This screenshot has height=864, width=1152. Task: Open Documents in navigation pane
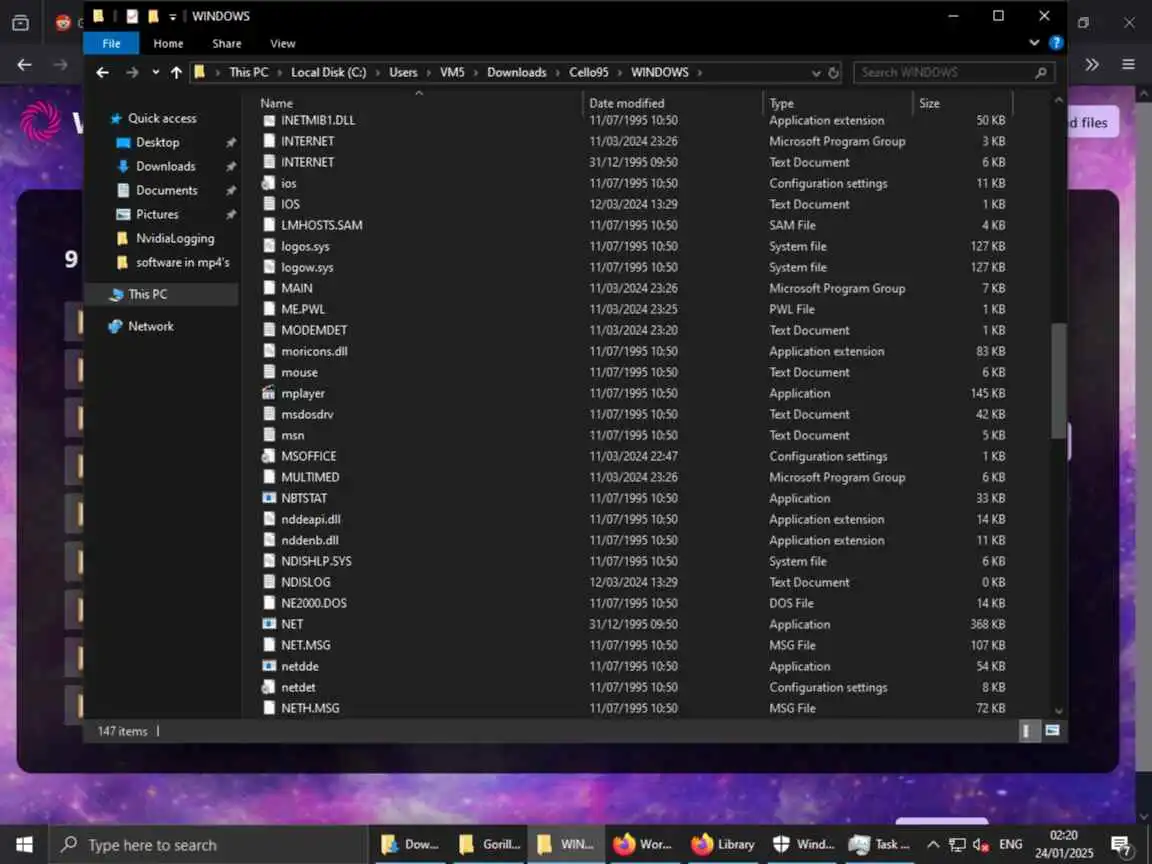coord(166,190)
